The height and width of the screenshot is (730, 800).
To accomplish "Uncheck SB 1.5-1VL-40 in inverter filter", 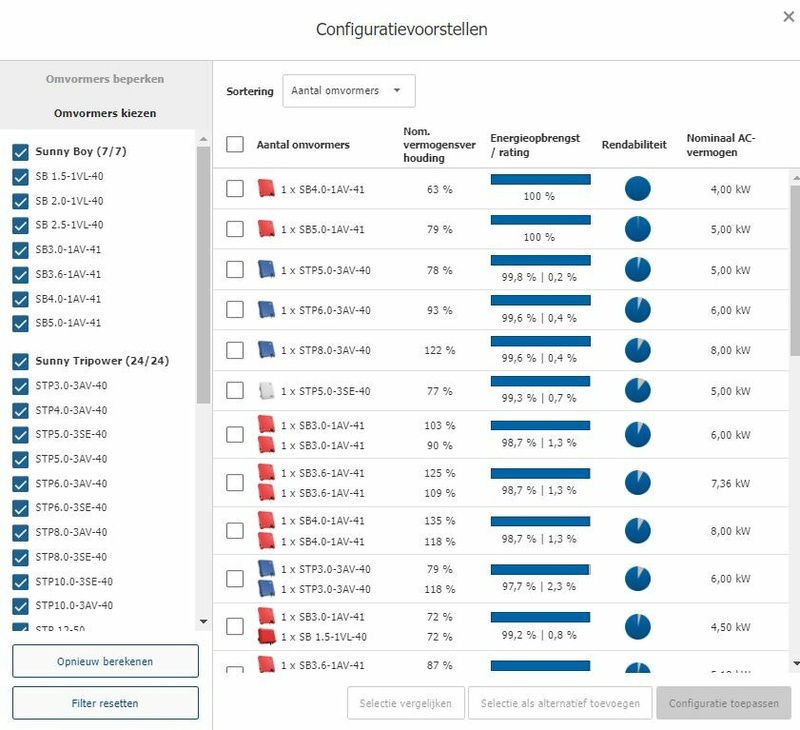I will (x=20, y=177).
